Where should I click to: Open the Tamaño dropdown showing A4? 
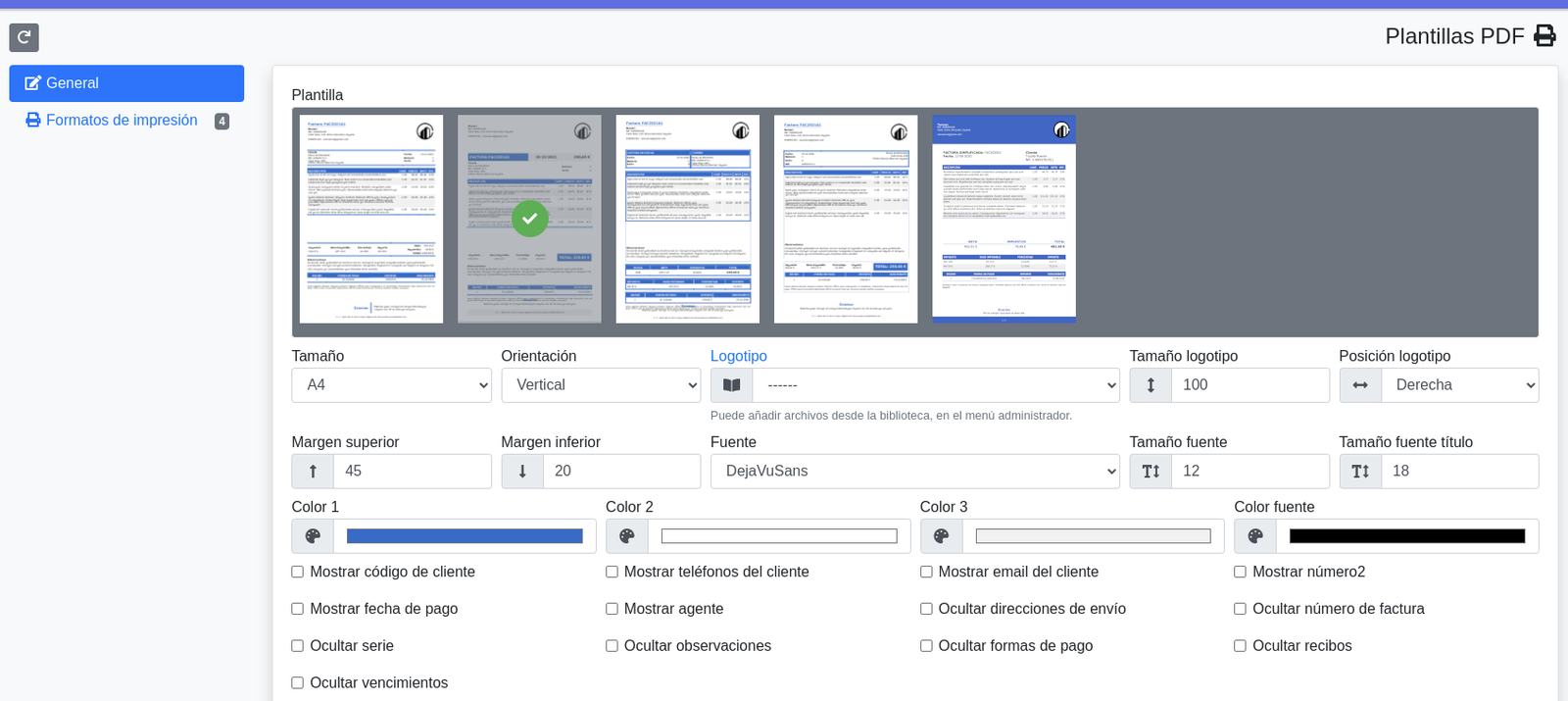[x=391, y=385]
